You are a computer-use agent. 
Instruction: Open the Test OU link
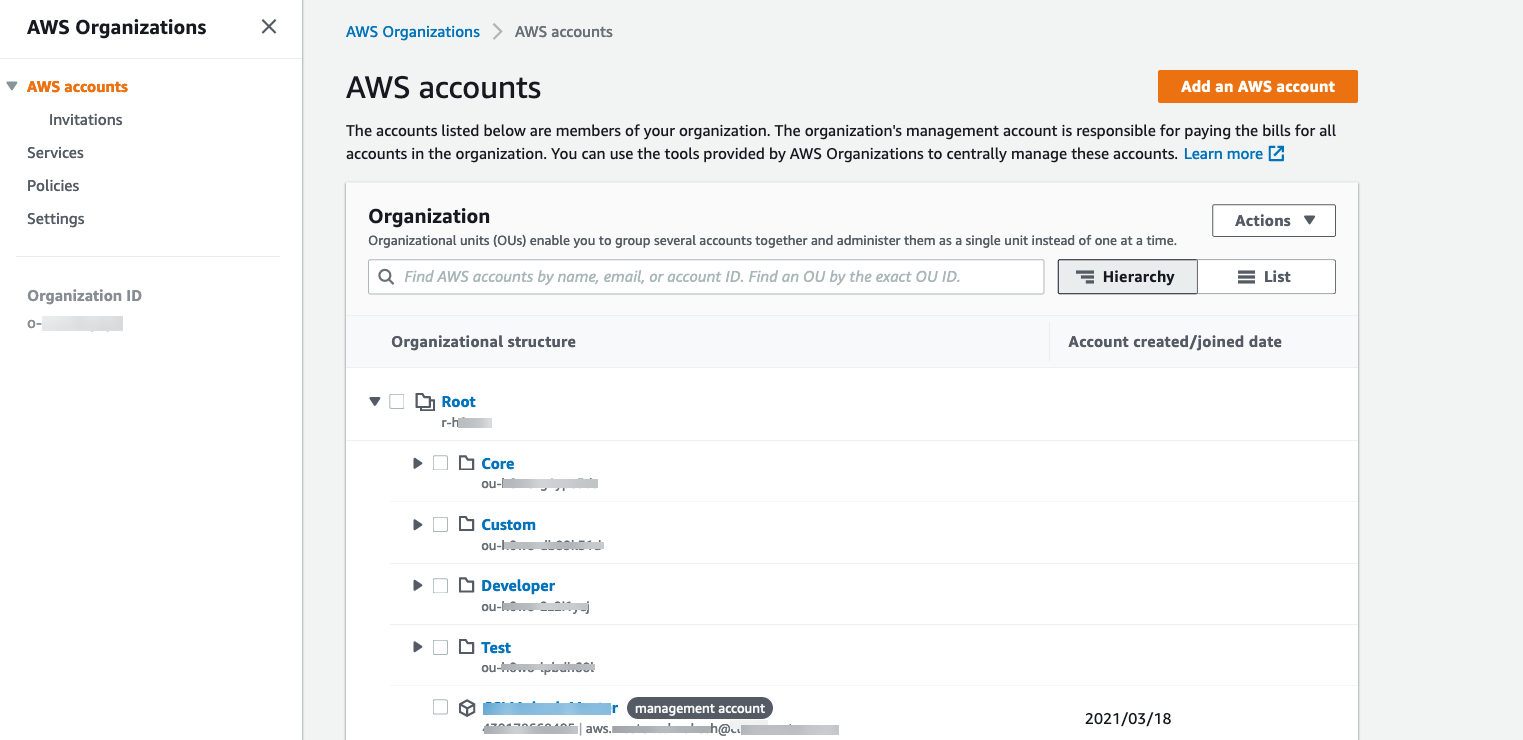[x=496, y=648]
